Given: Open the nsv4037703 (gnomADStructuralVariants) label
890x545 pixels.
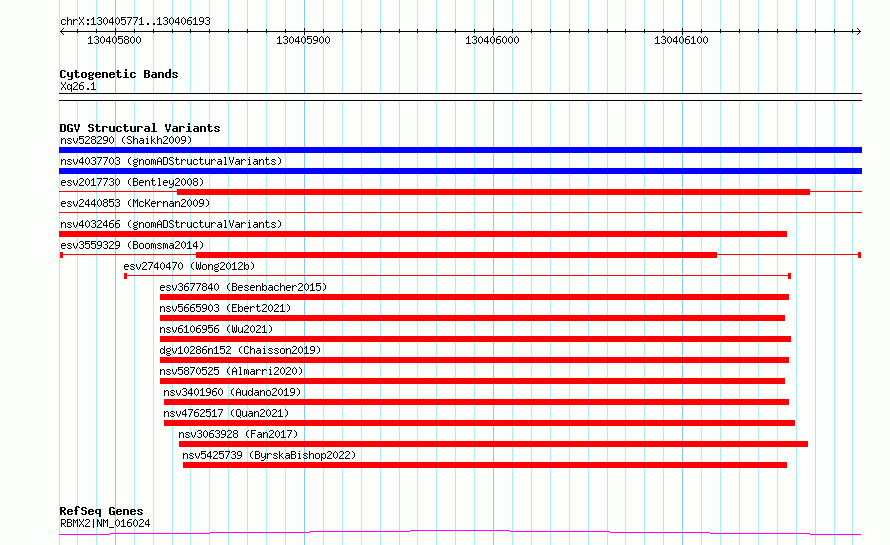Looking at the screenshot, I should [x=171, y=161].
